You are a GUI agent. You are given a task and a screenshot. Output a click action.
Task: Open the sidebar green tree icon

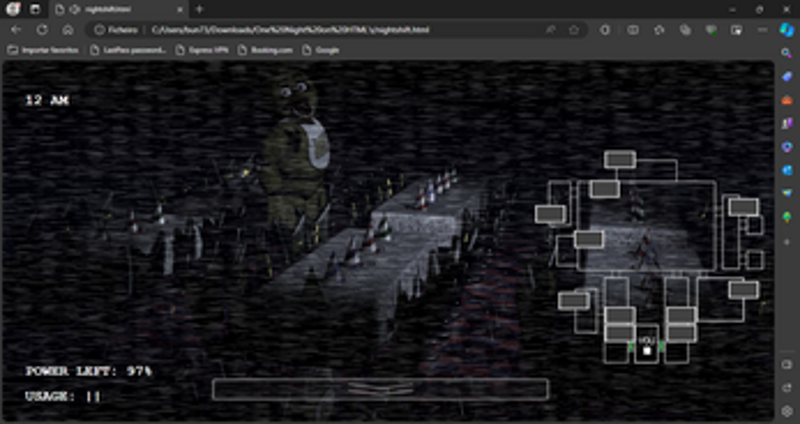pyautogui.click(x=787, y=217)
